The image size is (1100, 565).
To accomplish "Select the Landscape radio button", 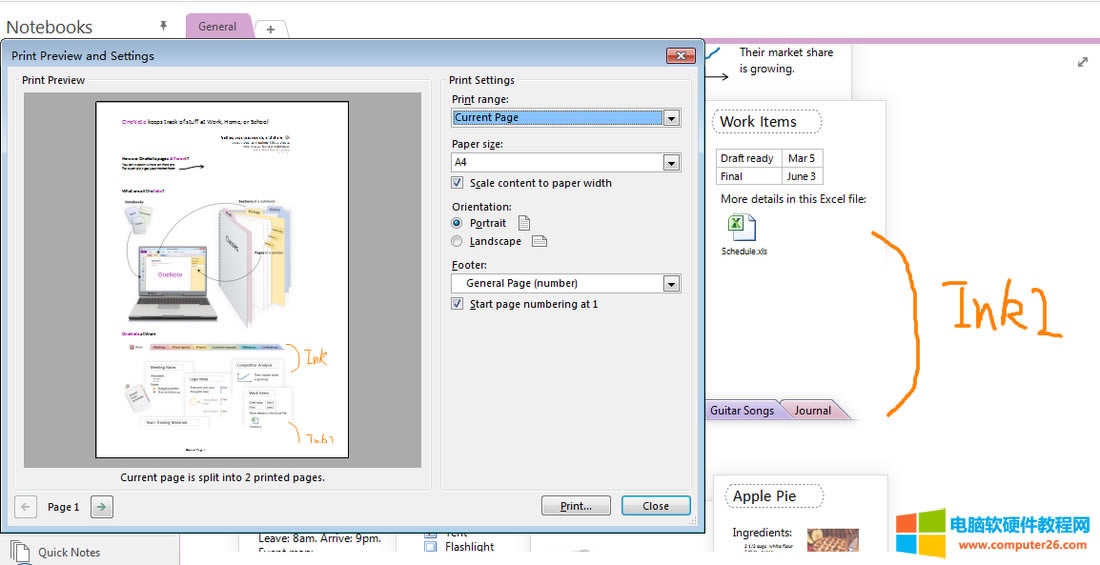I will pos(458,241).
